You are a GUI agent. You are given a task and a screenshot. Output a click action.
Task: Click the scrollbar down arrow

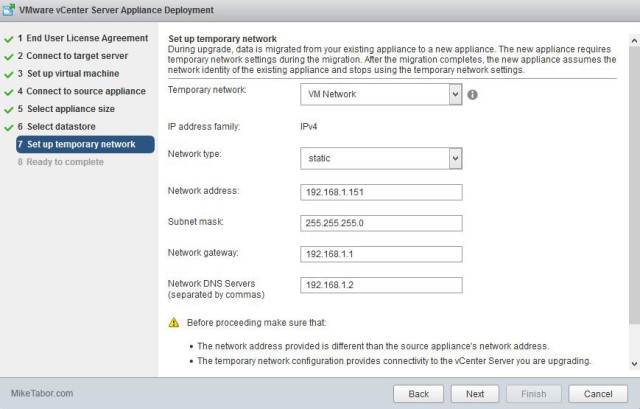click(x=634, y=364)
